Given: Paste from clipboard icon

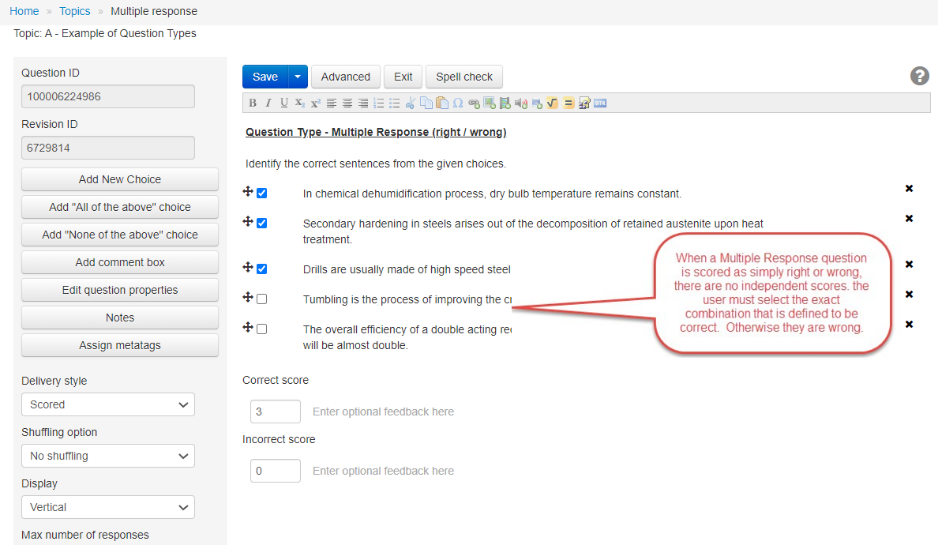Looking at the screenshot, I should [442, 103].
